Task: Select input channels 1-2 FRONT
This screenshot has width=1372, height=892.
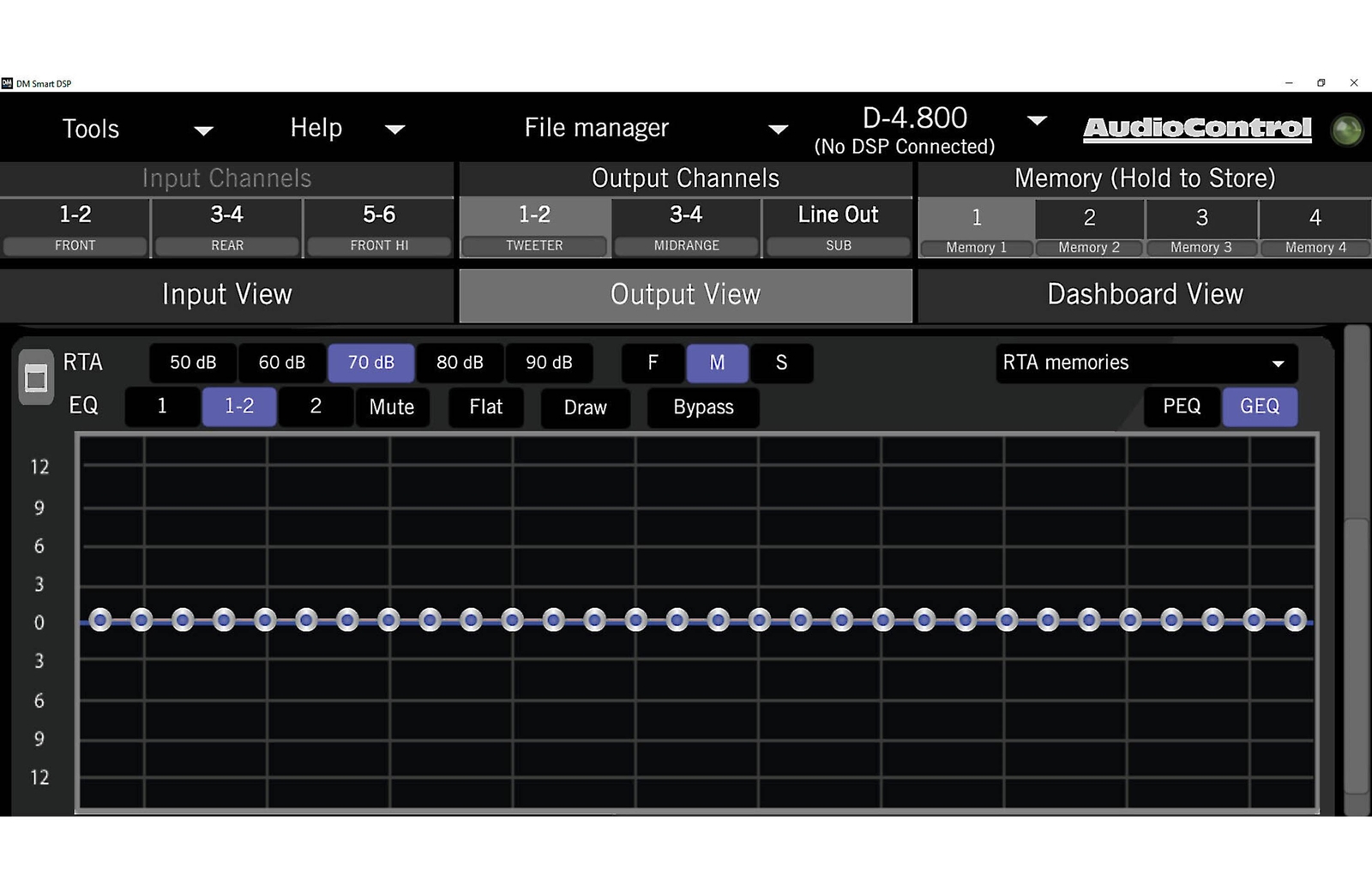Action: [75, 228]
